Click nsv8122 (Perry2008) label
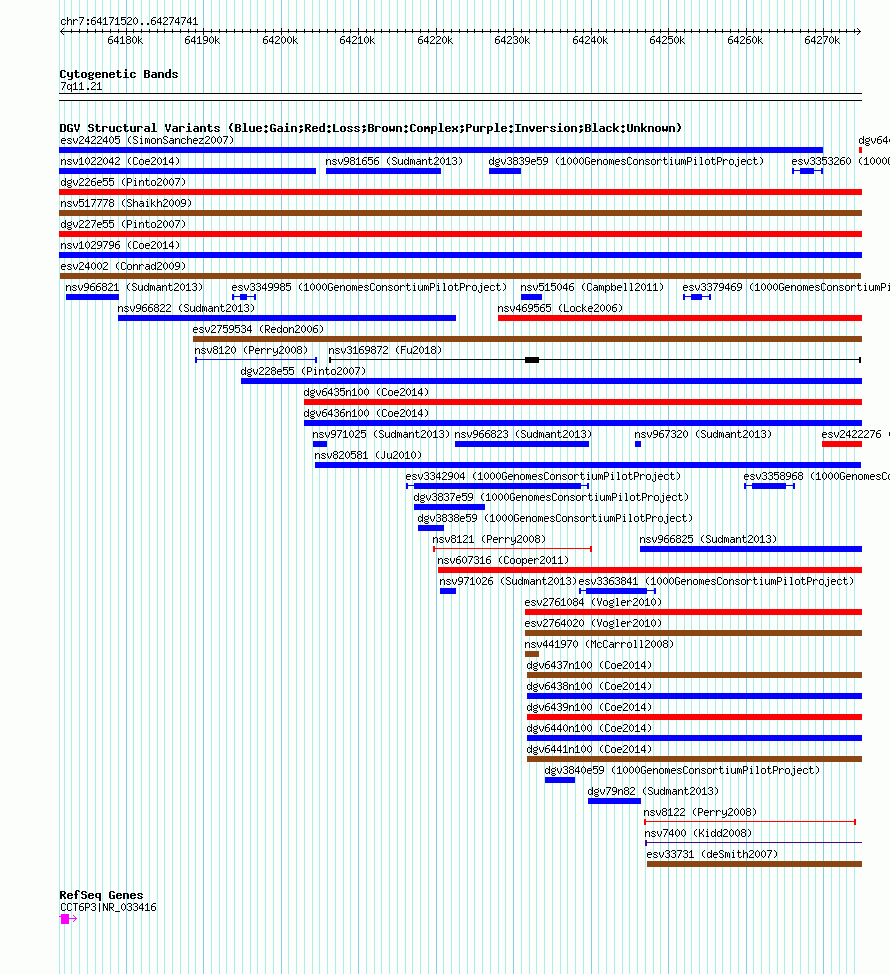Screen dimensions: 890x974 [701, 813]
